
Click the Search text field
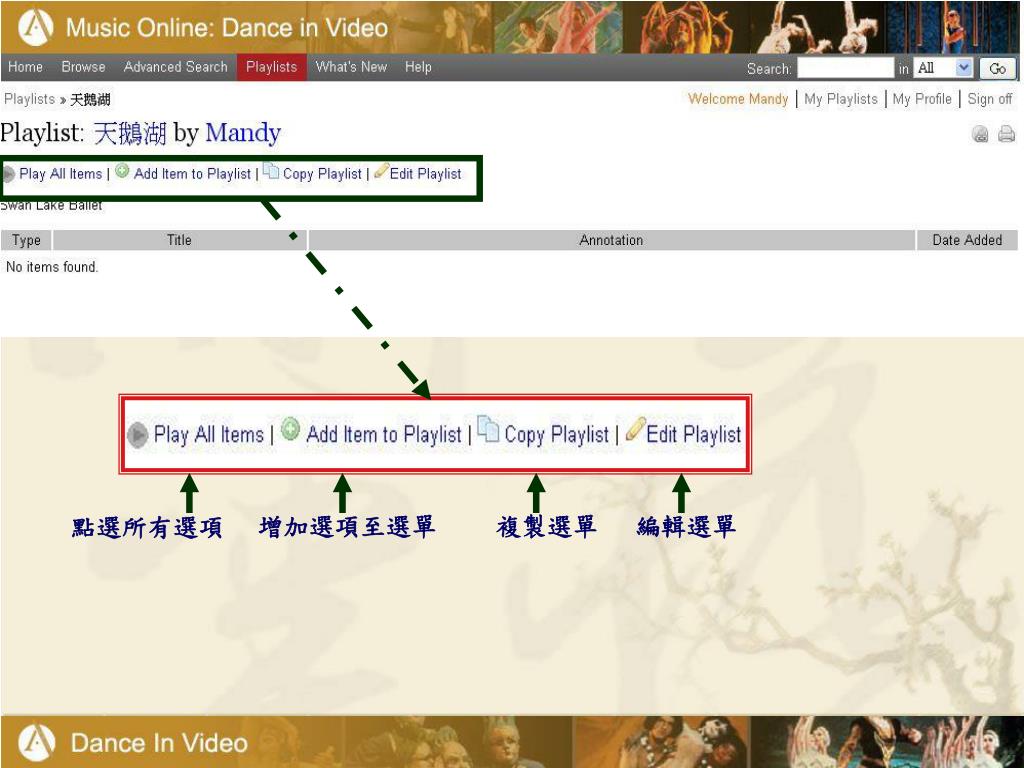[845, 68]
